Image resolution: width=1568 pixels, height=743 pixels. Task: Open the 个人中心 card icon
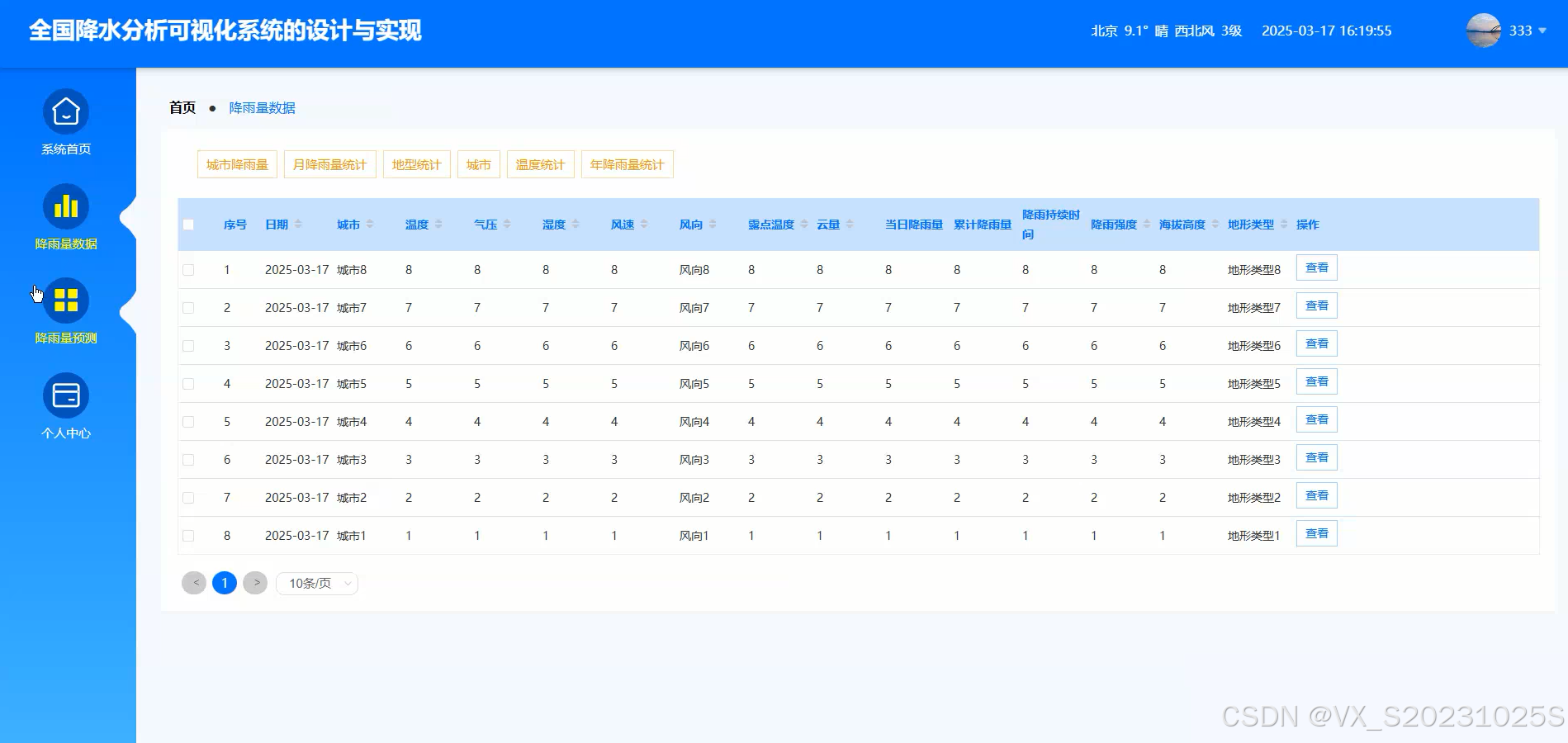(x=66, y=395)
